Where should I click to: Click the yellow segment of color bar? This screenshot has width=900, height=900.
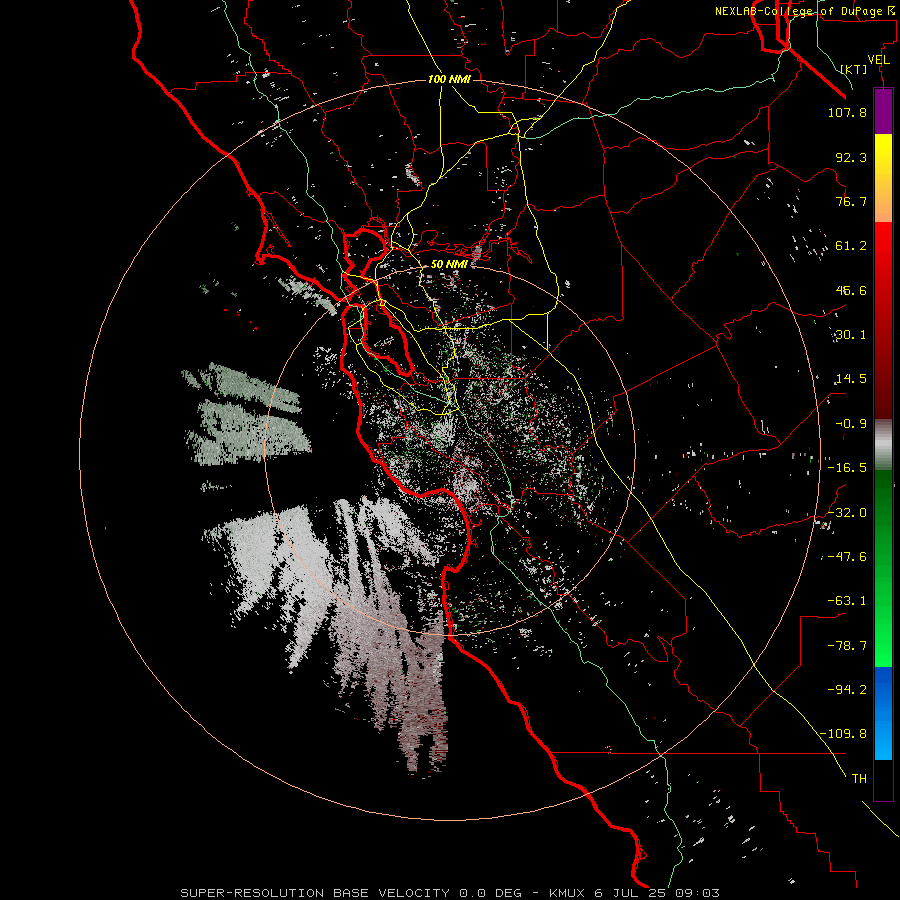[883, 178]
